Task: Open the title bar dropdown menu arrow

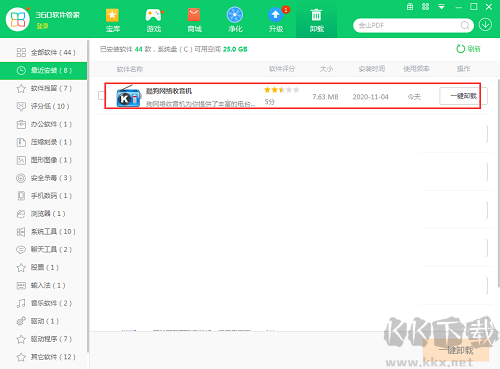Action: click(441, 7)
